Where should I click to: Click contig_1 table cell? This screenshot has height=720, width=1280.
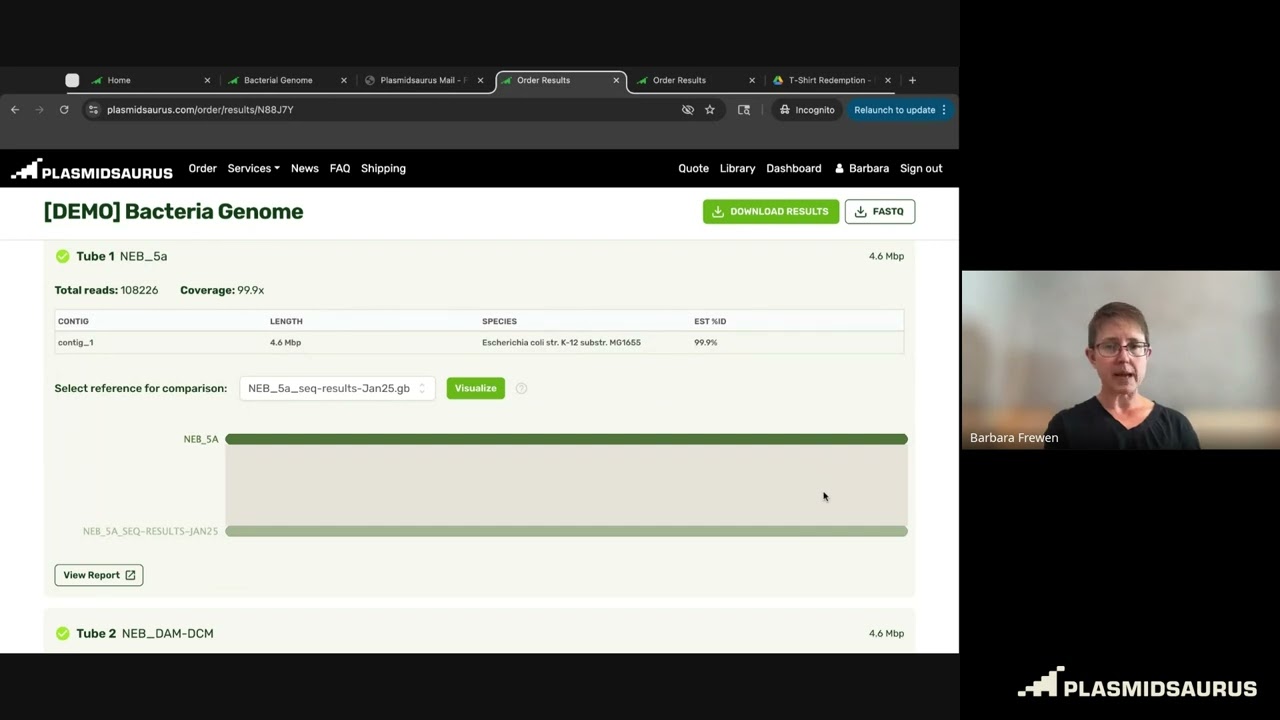[76, 342]
